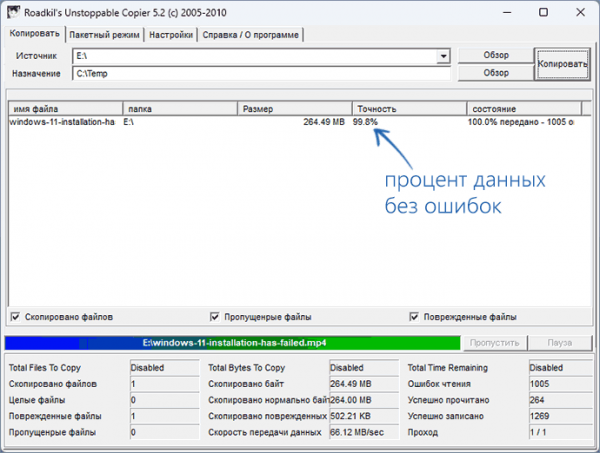Viewport: 600px width, 453px height.
Task: Click Скопировано байт value 264.49 MB
Action: 364,384
